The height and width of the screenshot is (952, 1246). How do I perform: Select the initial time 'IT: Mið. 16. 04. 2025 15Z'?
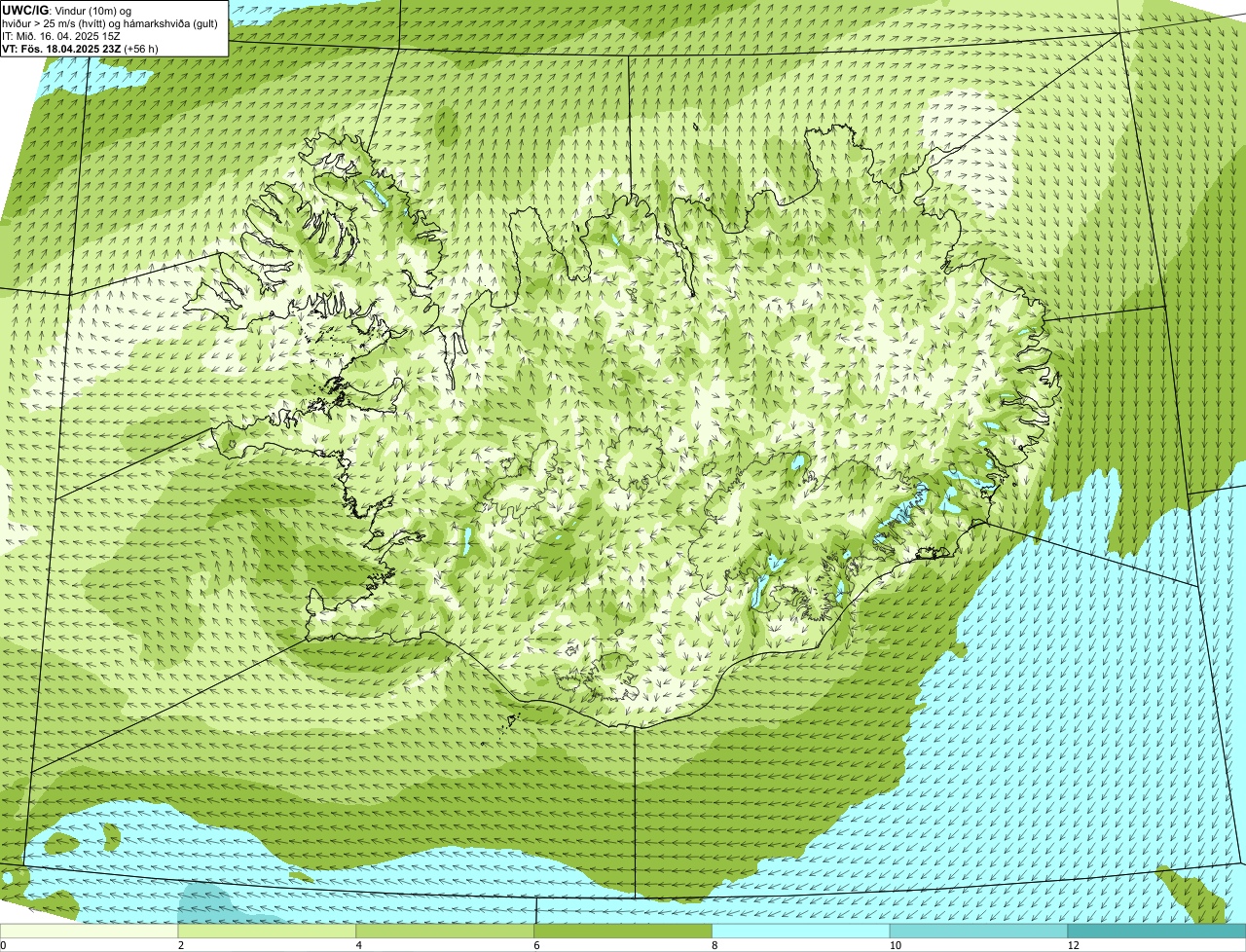click(61, 36)
